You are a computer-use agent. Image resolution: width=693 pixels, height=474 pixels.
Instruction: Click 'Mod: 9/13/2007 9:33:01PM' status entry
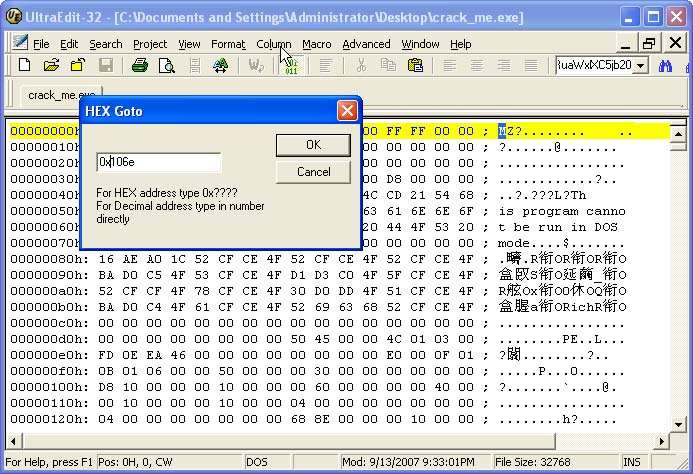[x=408, y=462]
